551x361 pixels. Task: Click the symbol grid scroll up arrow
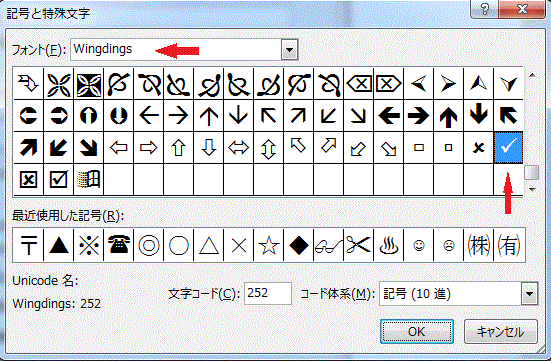pos(532,75)
